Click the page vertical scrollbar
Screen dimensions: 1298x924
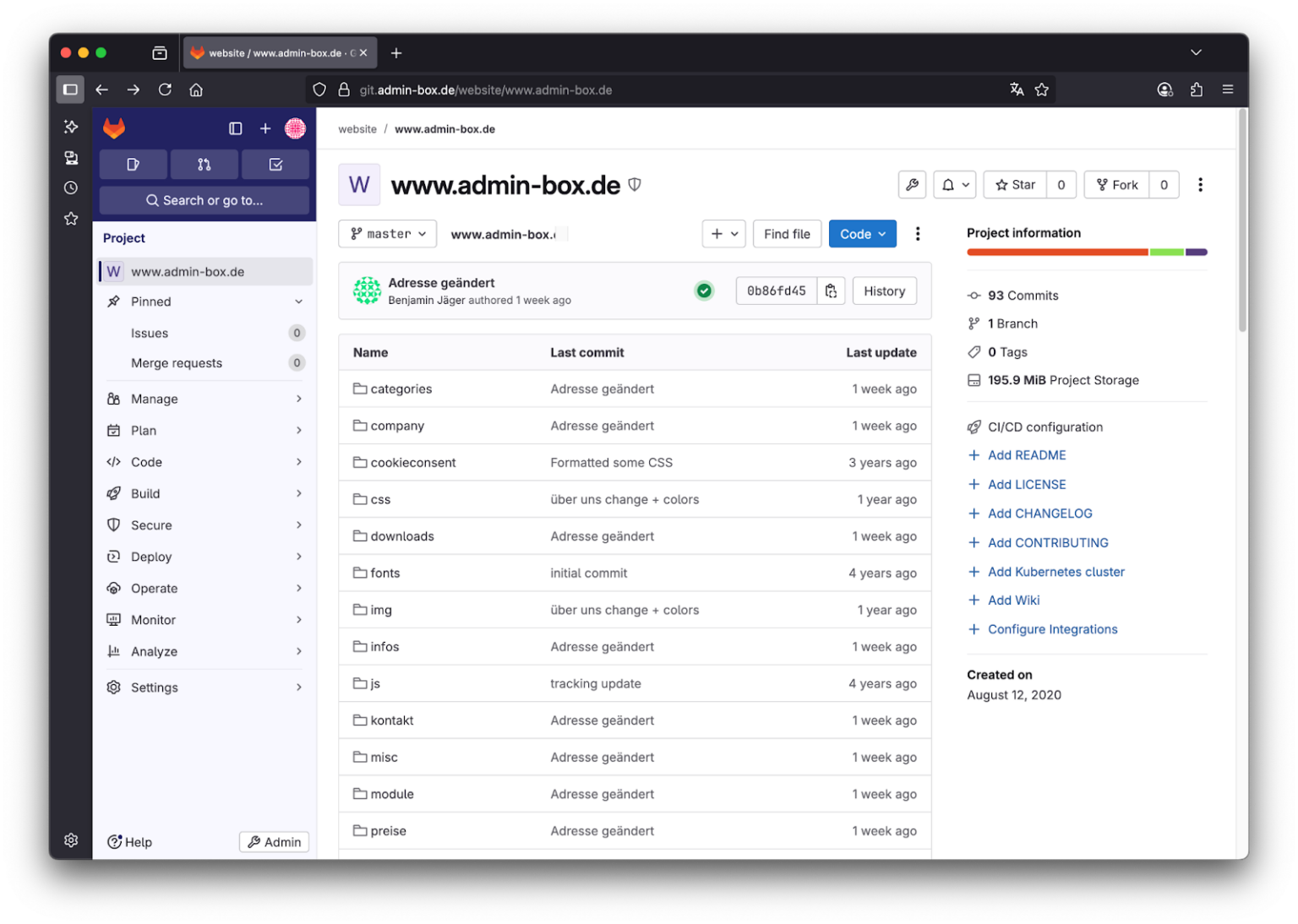point(1242,220)
